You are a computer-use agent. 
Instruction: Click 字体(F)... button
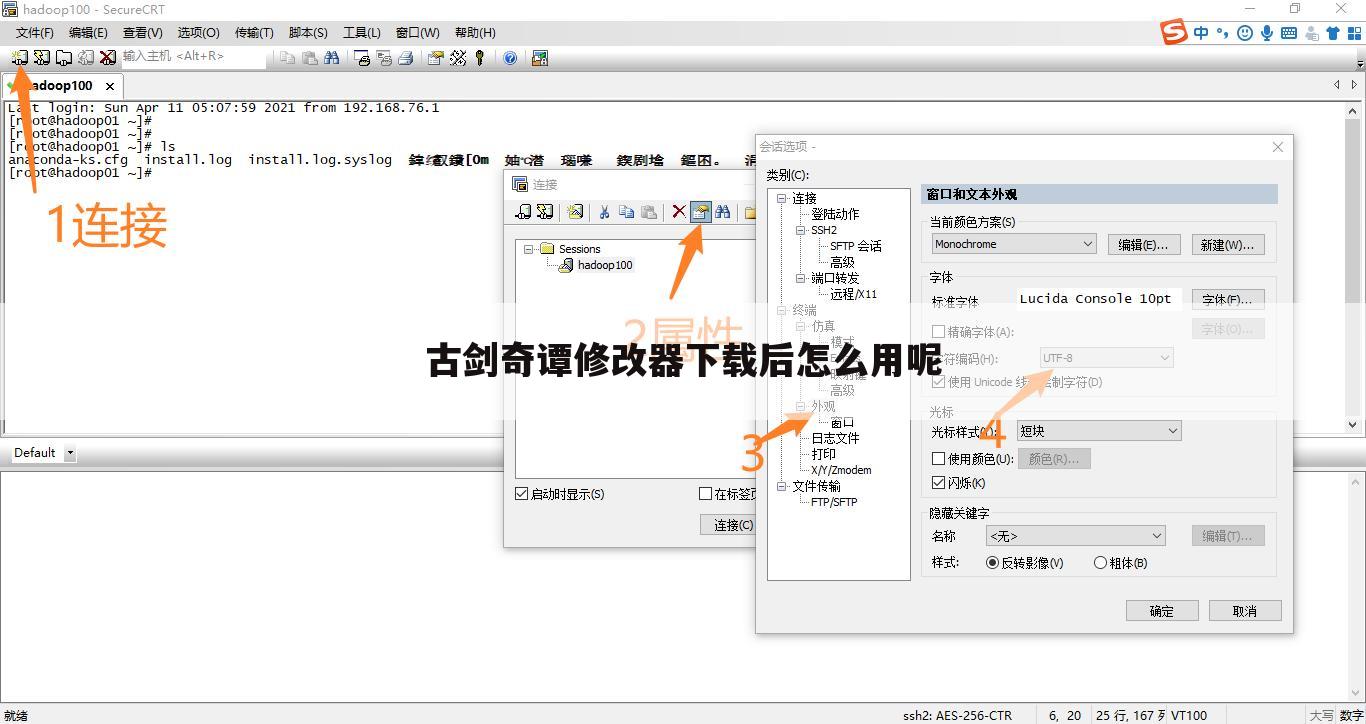(1228, 299)
